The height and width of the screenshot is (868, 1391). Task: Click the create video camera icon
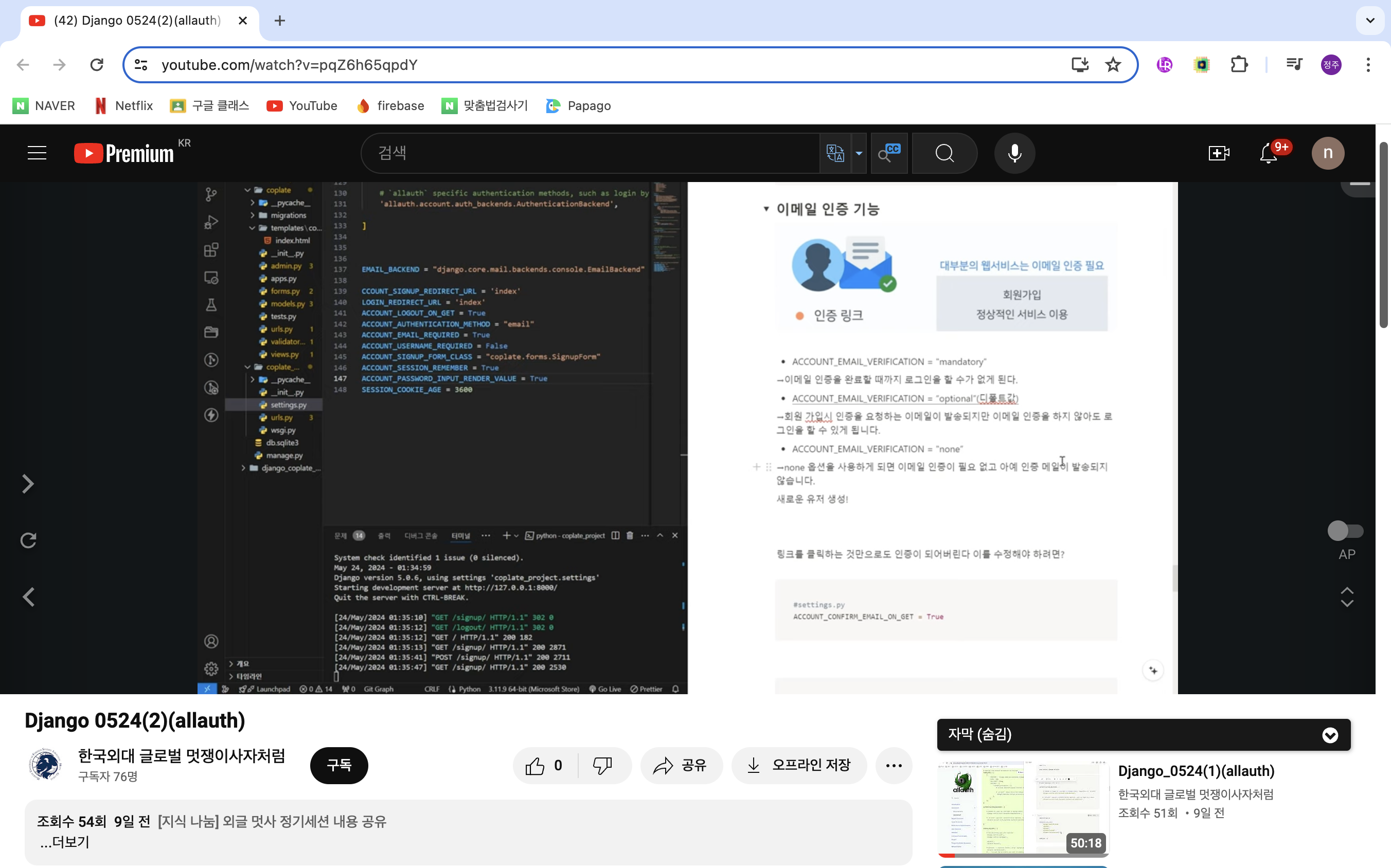[1219, 153]
